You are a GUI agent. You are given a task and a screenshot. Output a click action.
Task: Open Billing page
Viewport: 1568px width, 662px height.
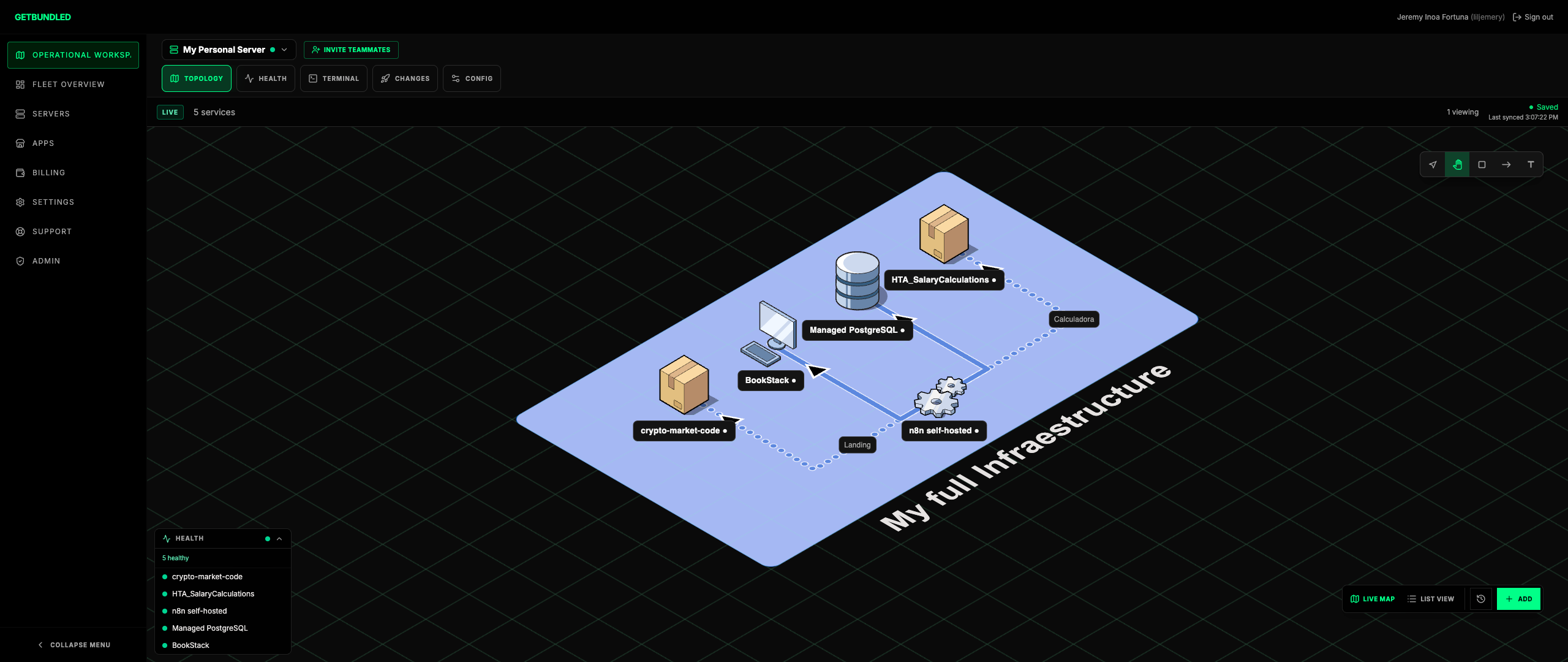tap(73, 173)
